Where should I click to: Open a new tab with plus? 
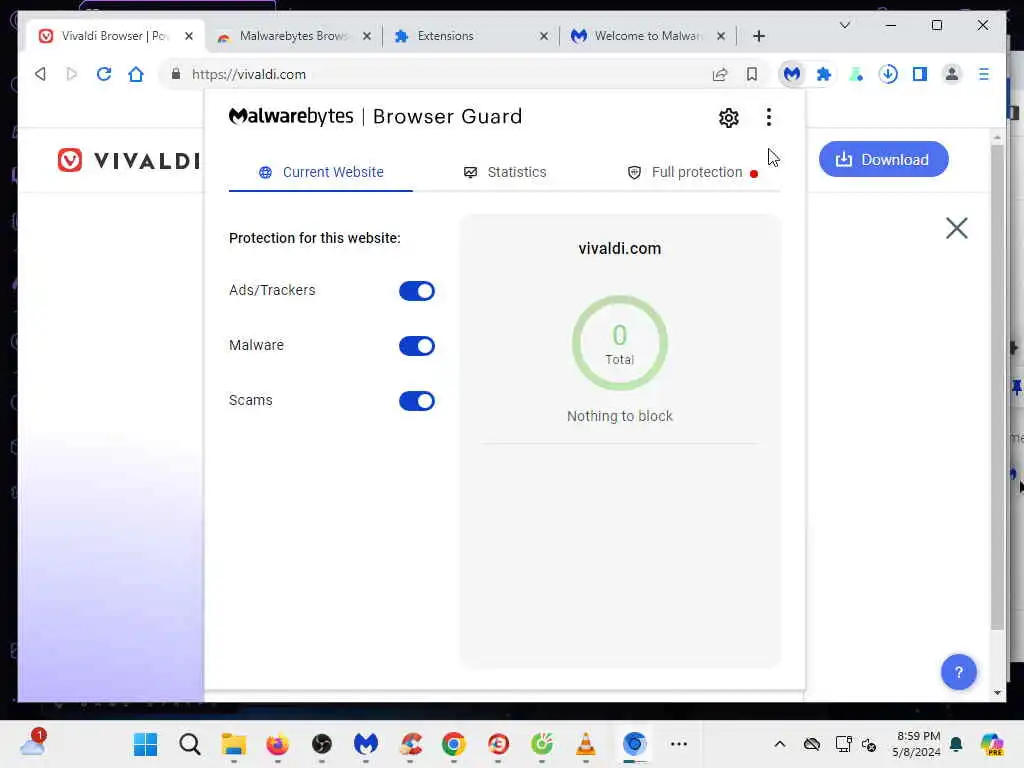(x=759, y=36)
